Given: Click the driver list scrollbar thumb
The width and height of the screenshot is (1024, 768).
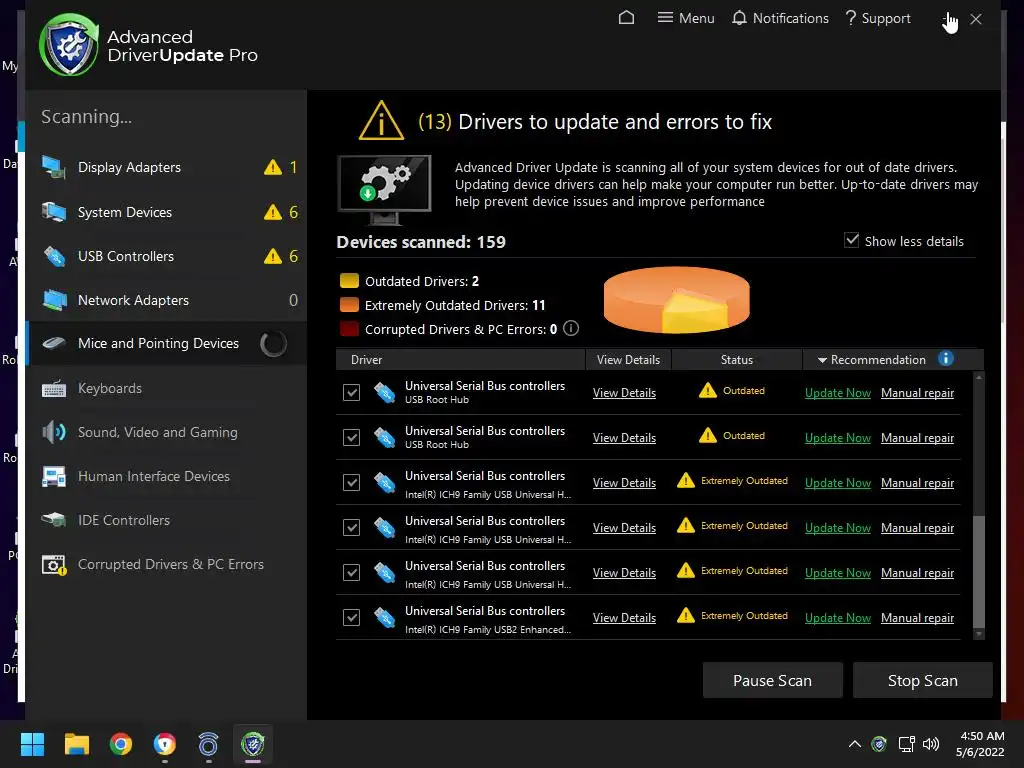Looking at the screenshot, I should tap(978, 572).
